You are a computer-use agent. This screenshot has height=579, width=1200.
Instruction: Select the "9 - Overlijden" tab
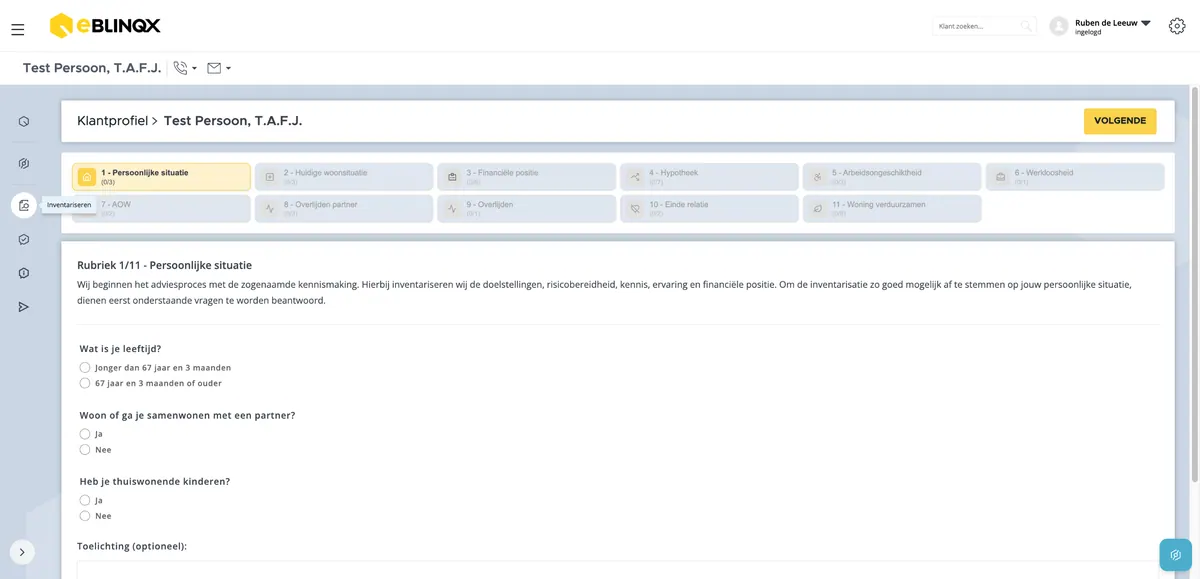pyautogui.click(x=527, y=209)
